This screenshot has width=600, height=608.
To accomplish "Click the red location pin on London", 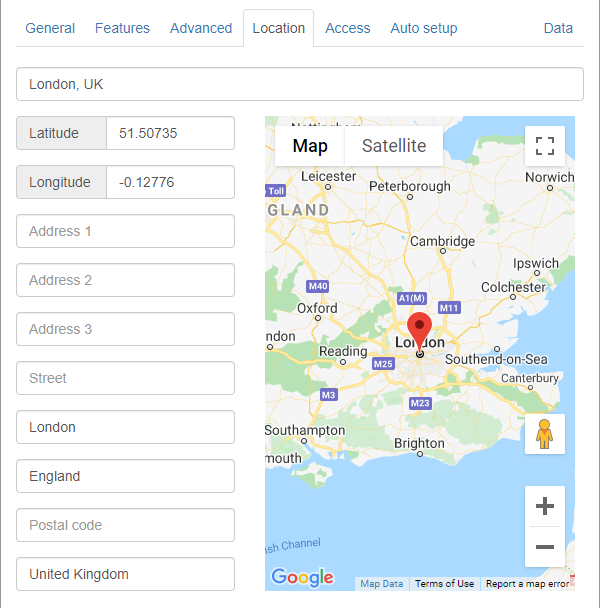I will (419, 332).
